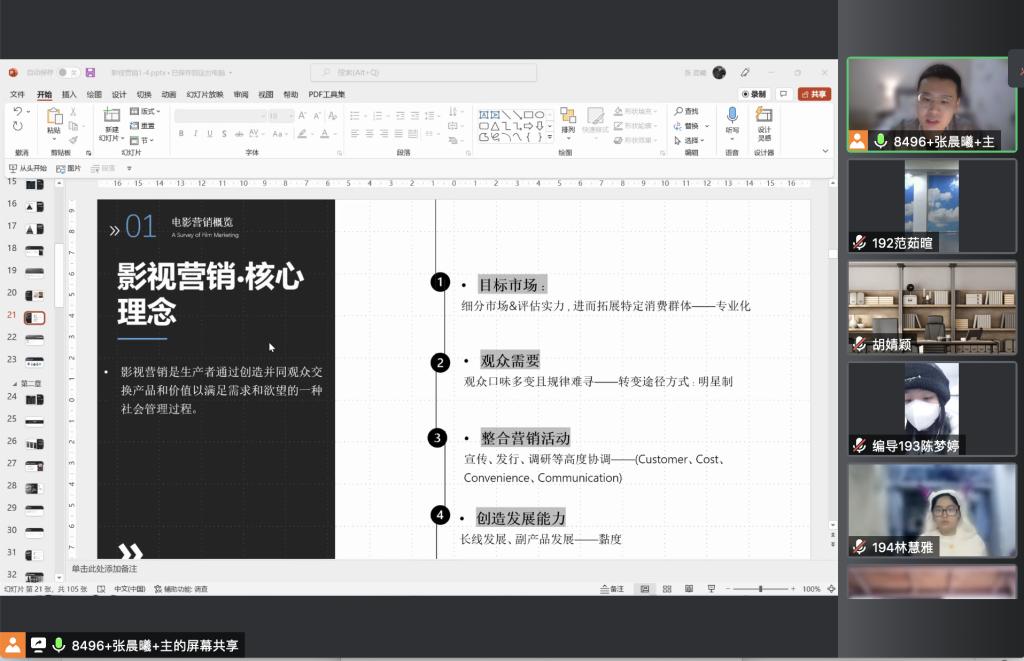Viewport: 1024px width, 661px height.
Task: Open the Designer ideas icon
Action: (x=764, y=117)
